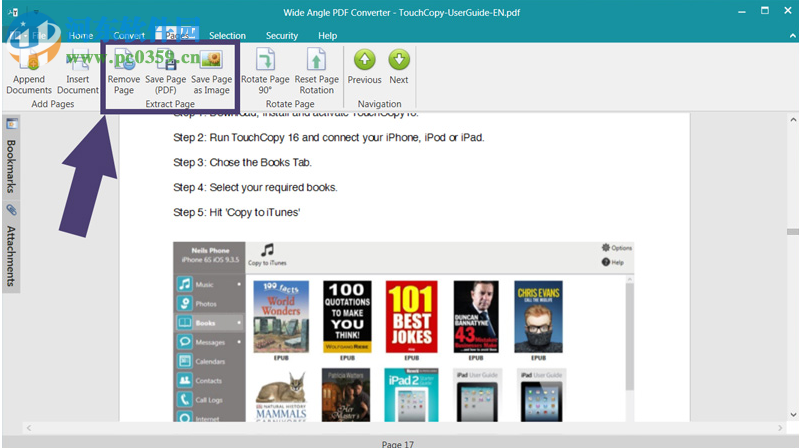Click Reset Page Rotation icon
799x448 pixels.
[316, 60]
